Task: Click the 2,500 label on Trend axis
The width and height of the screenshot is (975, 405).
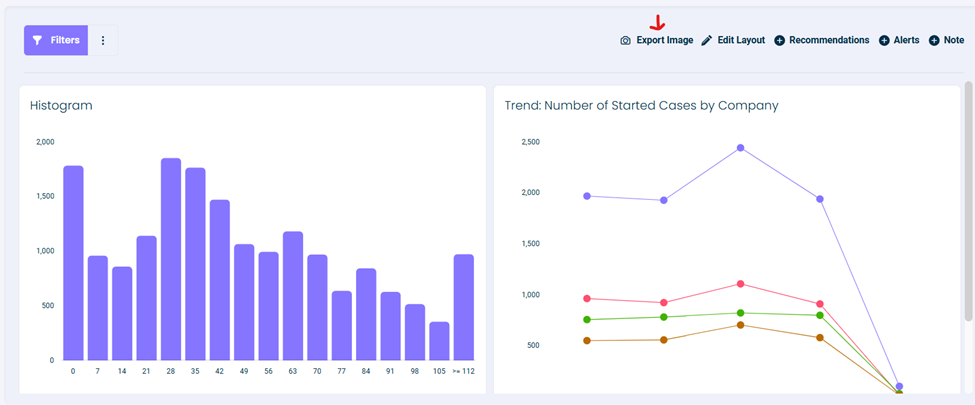Action: 530,142
